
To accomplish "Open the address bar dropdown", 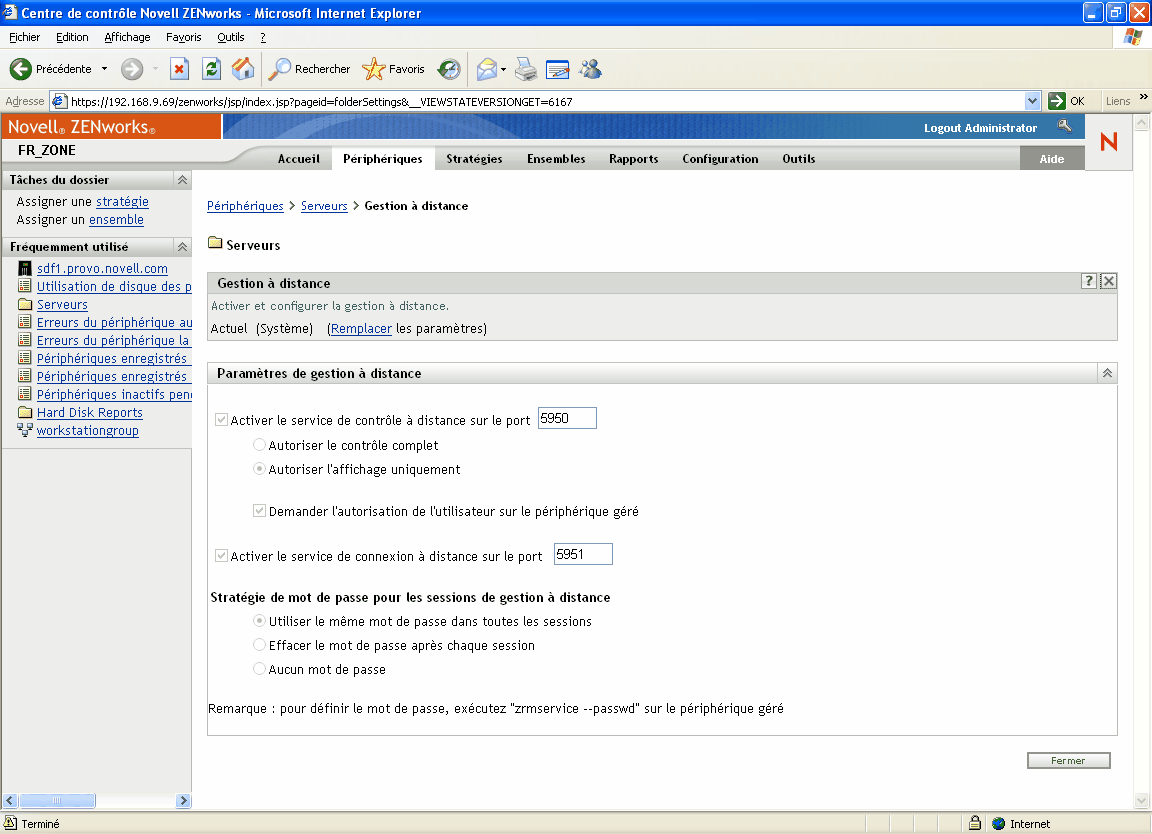I will [1033, 100].
